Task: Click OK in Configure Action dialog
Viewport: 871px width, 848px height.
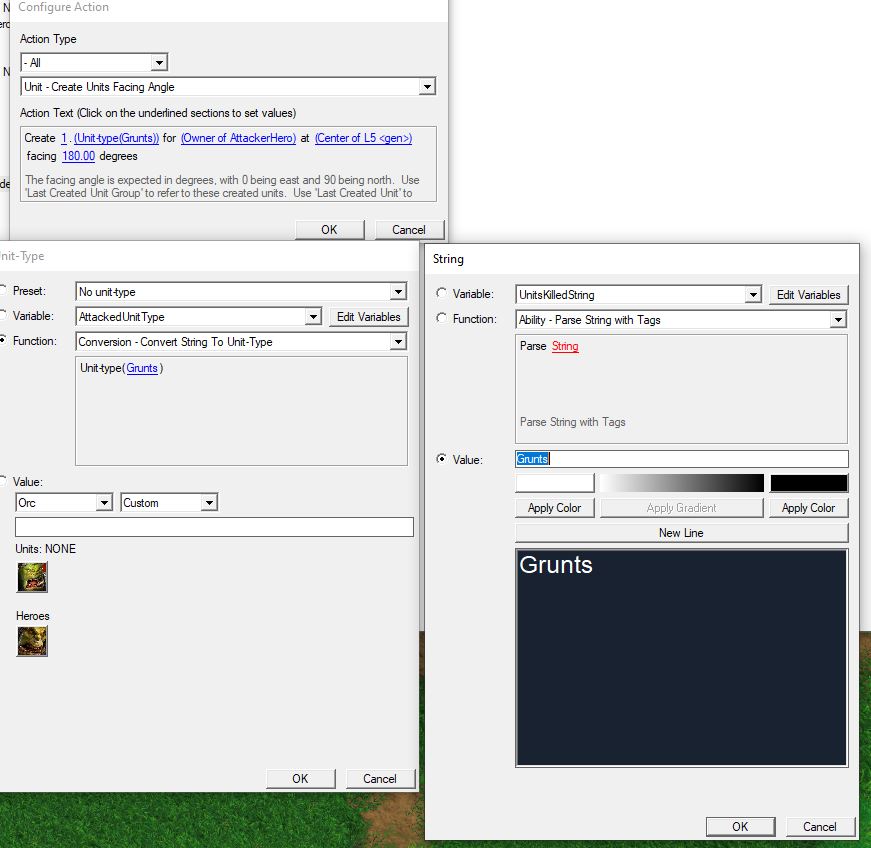Action: tap(329, 229)
